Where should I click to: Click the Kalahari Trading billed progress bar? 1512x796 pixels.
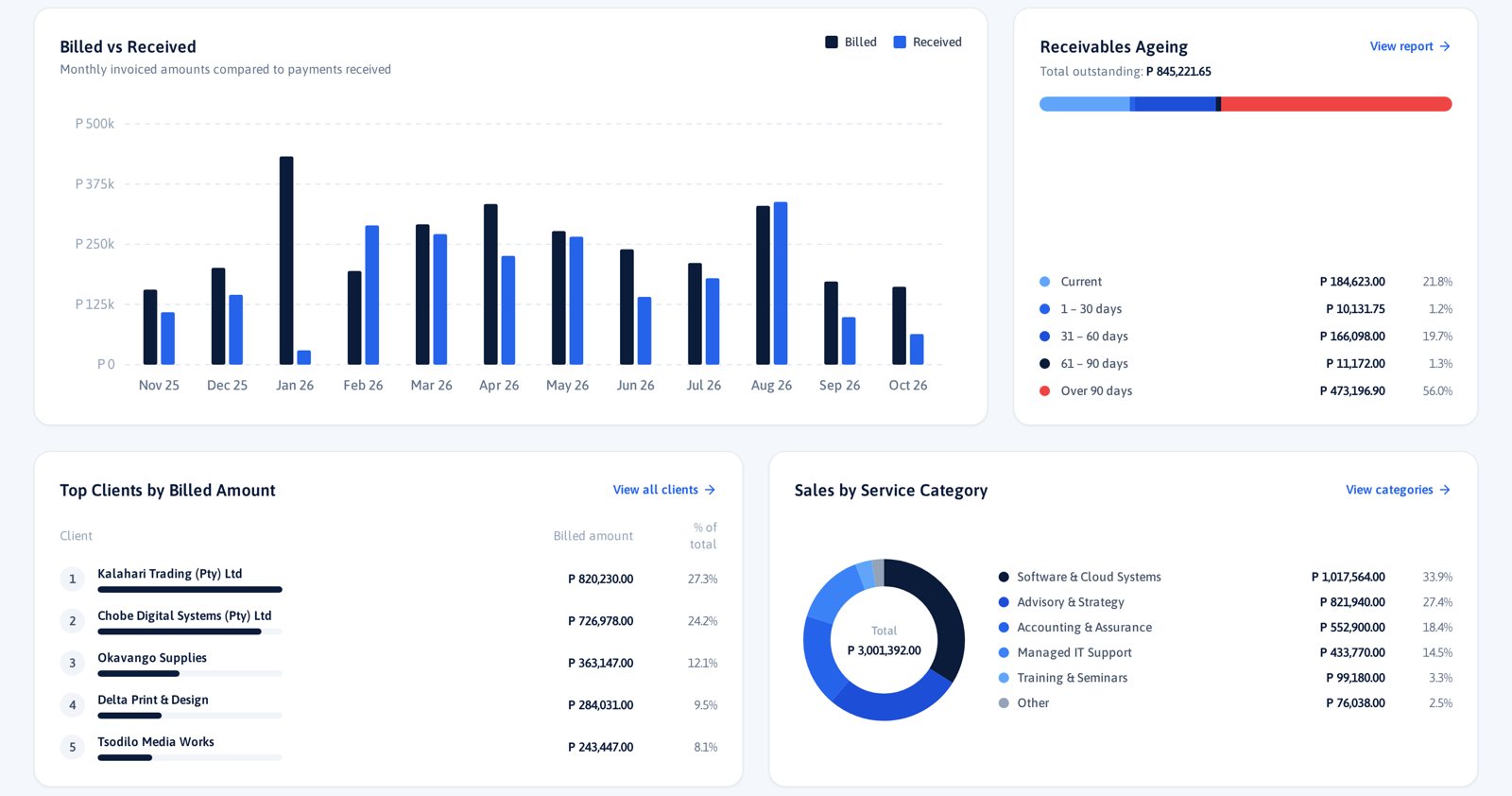point(190,590)
